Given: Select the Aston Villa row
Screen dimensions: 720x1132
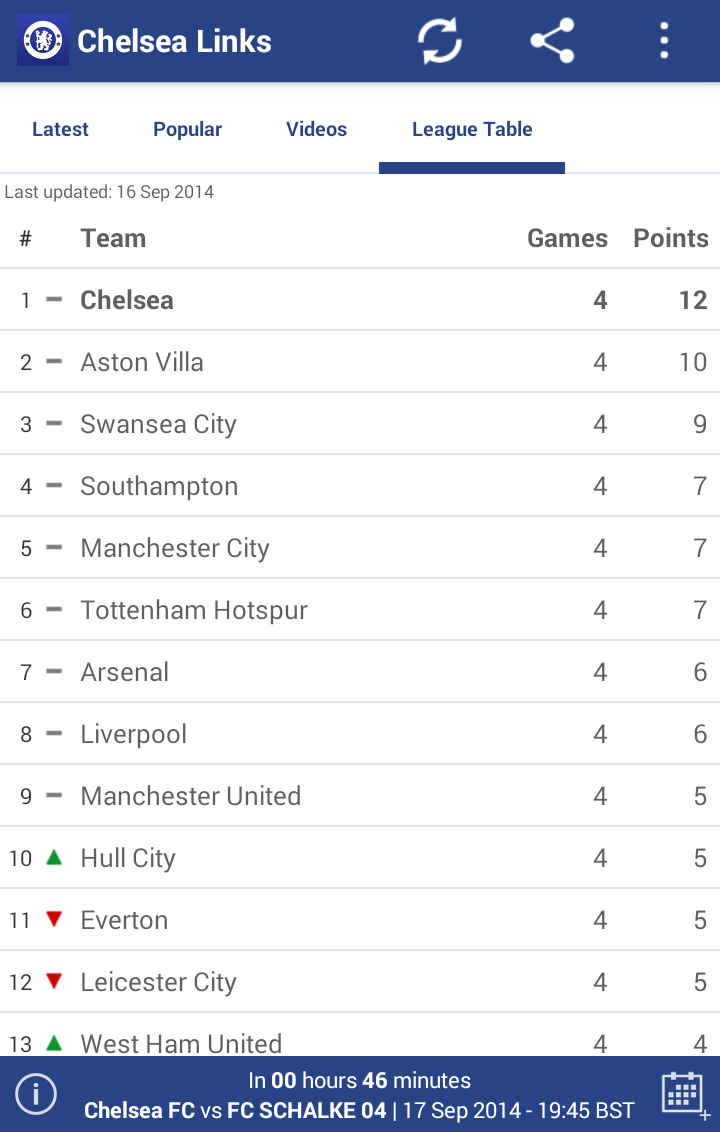Looking at the screenshot, I should [360, 362].
